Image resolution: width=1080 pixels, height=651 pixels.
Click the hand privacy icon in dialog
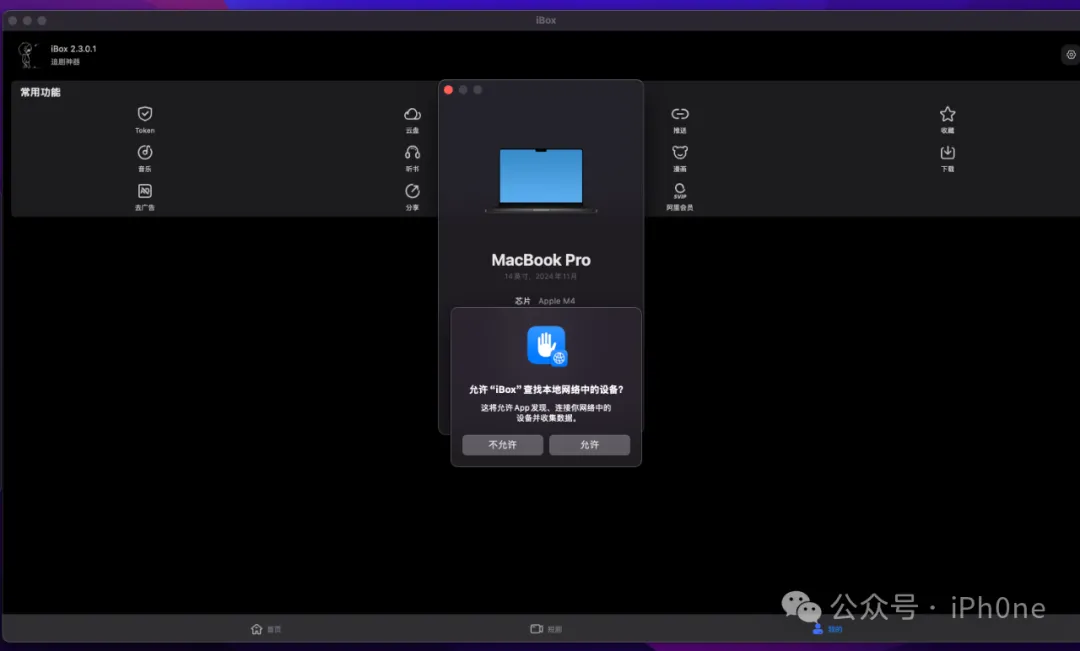pyautogui.click(x=547, y=346)
